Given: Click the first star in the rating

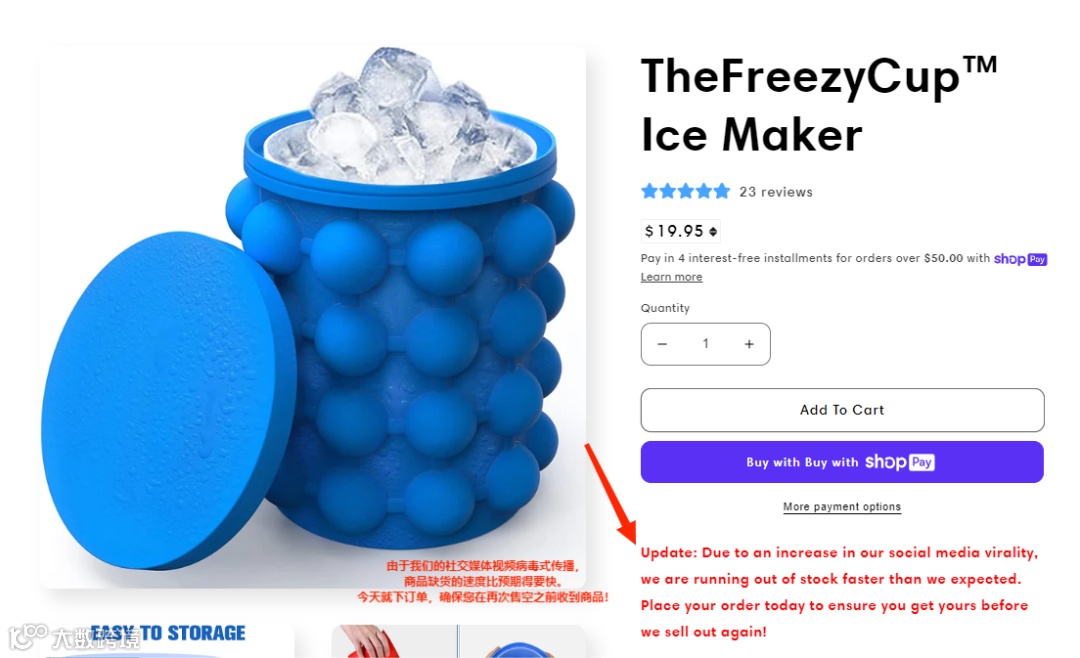Looking at the screenshot, I should point(650,191).
